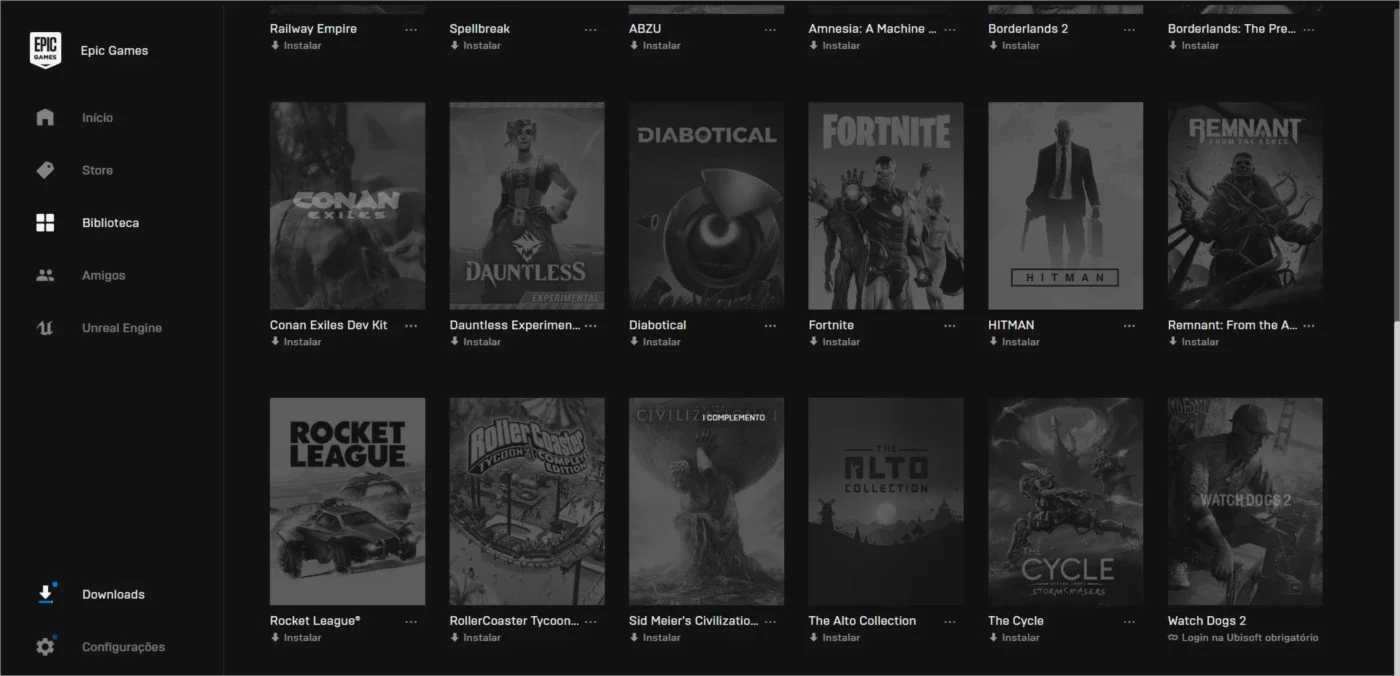Install Spellbreak

[475, 46]
